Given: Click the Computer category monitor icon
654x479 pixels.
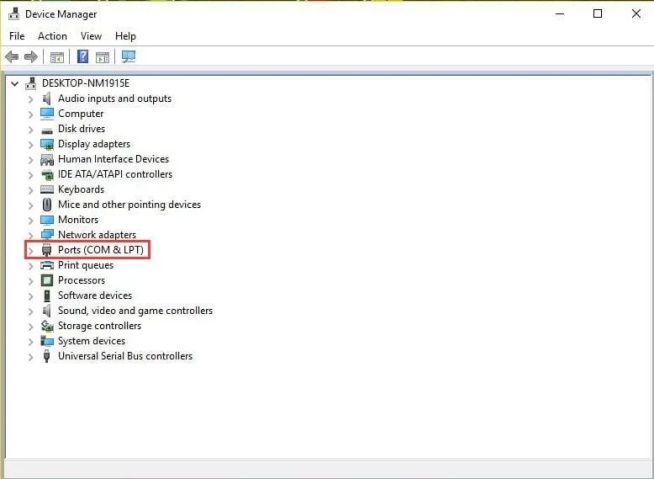Looking at the screenshot, I should coord(47,113).
